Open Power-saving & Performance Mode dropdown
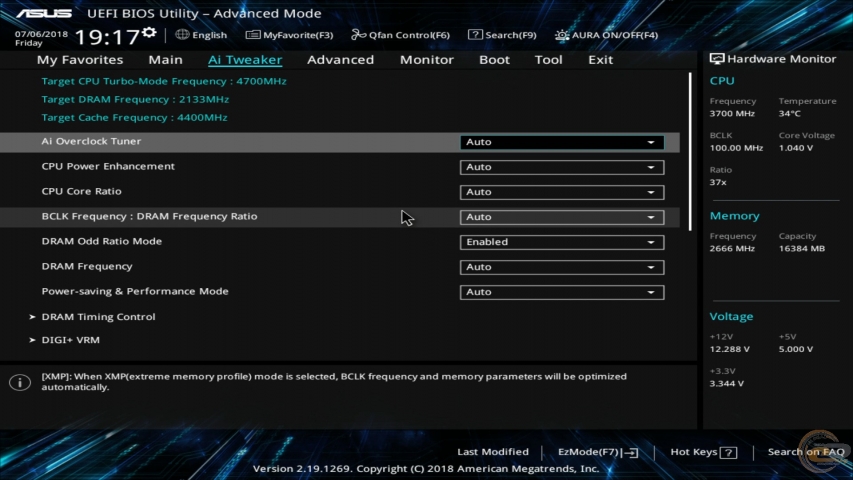The height and width of the screenshot is (480, 853). (x=562, y=292)
